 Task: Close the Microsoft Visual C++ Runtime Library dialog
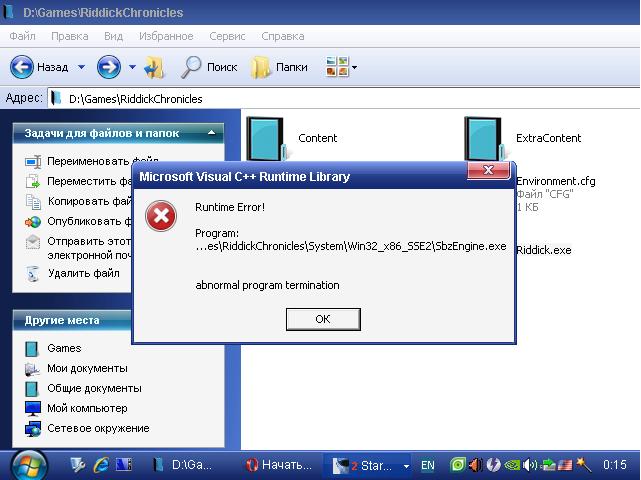(x=488, y=170)
